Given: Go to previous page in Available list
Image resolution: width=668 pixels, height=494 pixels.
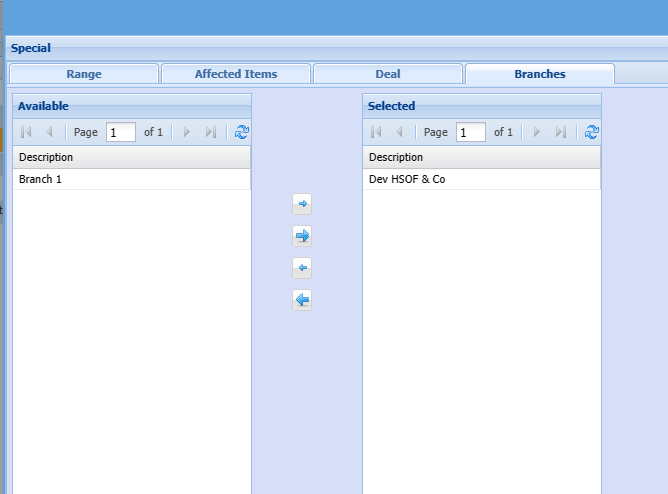Looking at the screenshot, I should [49, 132].
